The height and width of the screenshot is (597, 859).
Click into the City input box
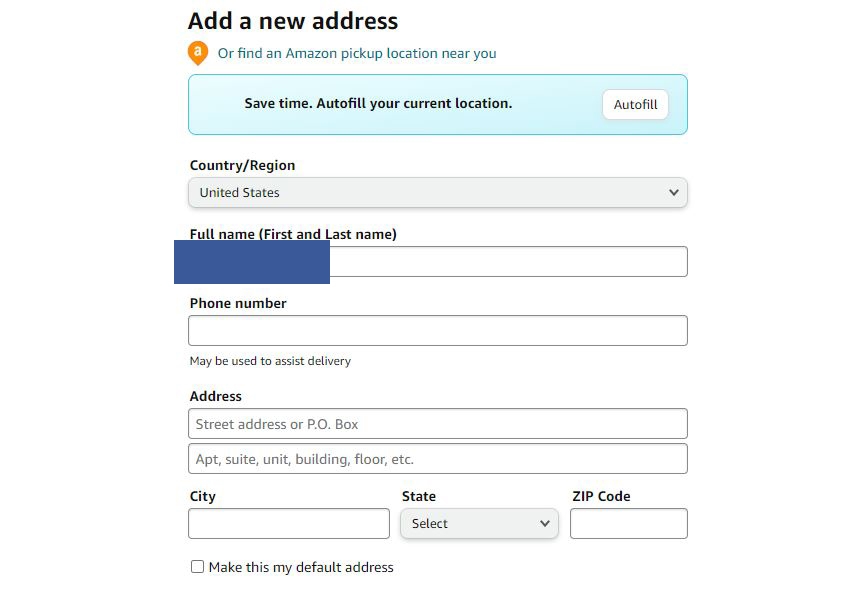(x=288, y=523)
